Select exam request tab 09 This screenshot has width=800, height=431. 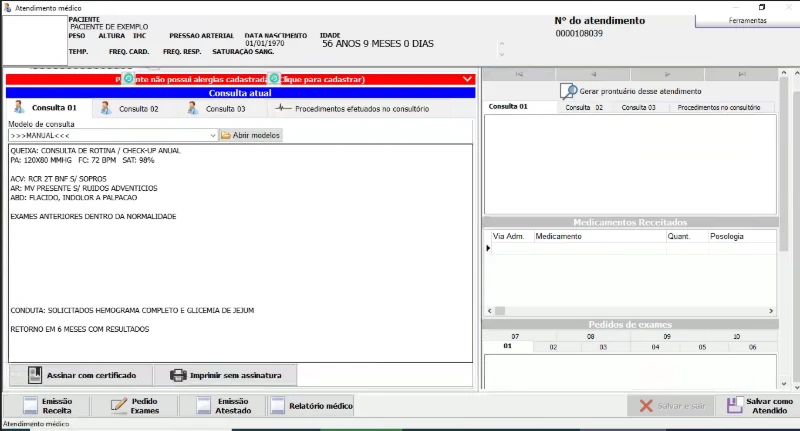(667, 337)
